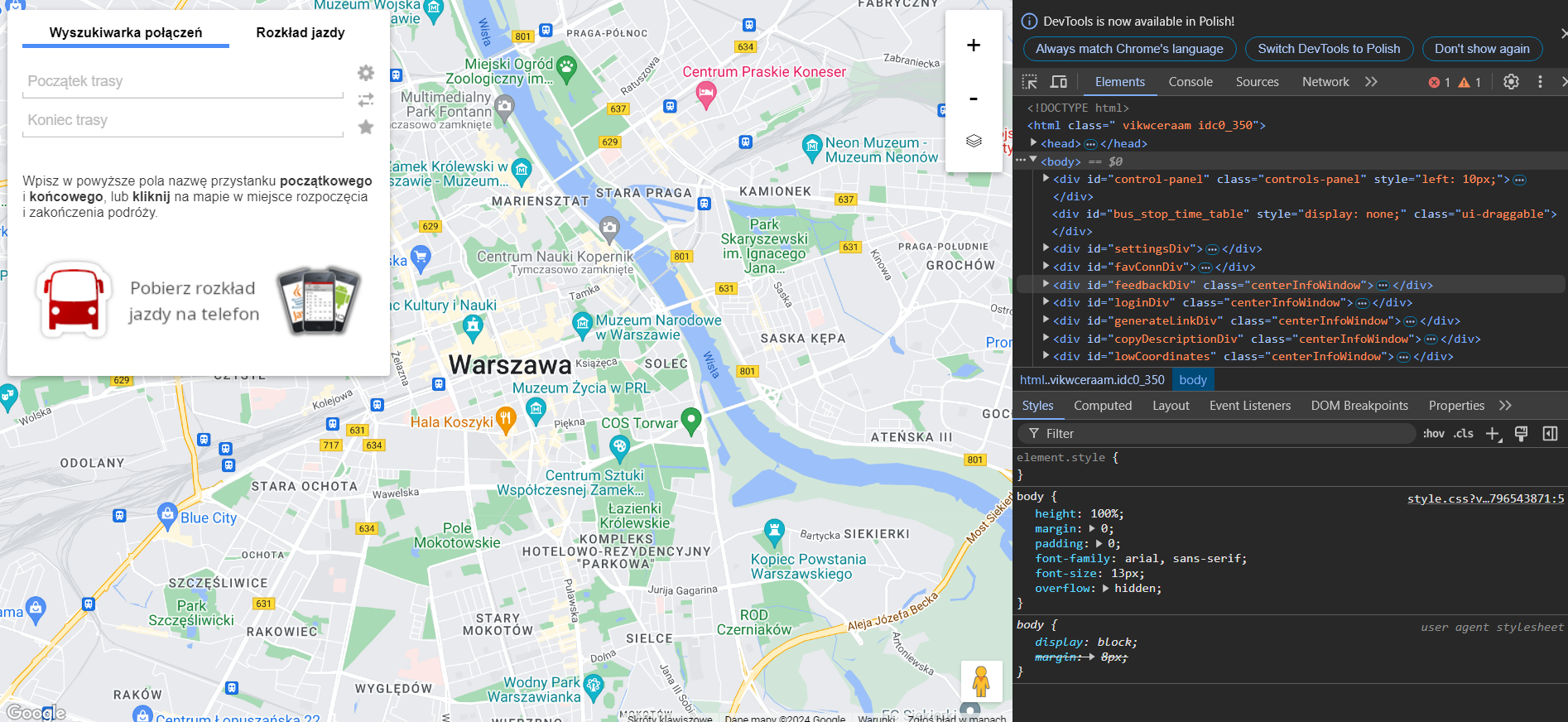
Task: Open favorite connections star icon
Action: 365,127
